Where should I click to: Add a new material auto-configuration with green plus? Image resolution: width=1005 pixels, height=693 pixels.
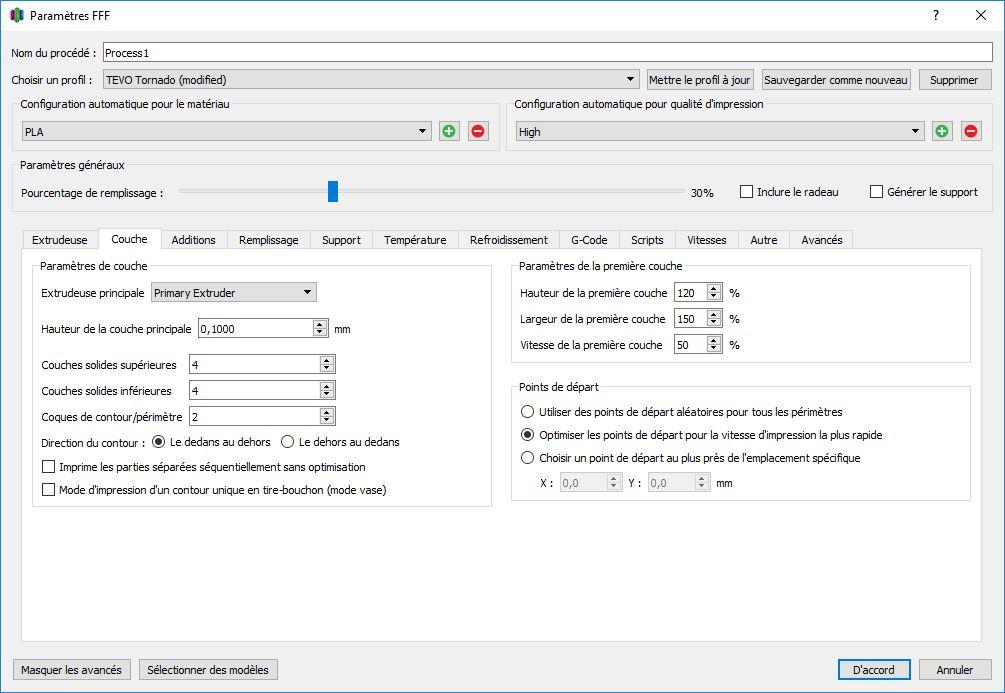click(449, 131)
